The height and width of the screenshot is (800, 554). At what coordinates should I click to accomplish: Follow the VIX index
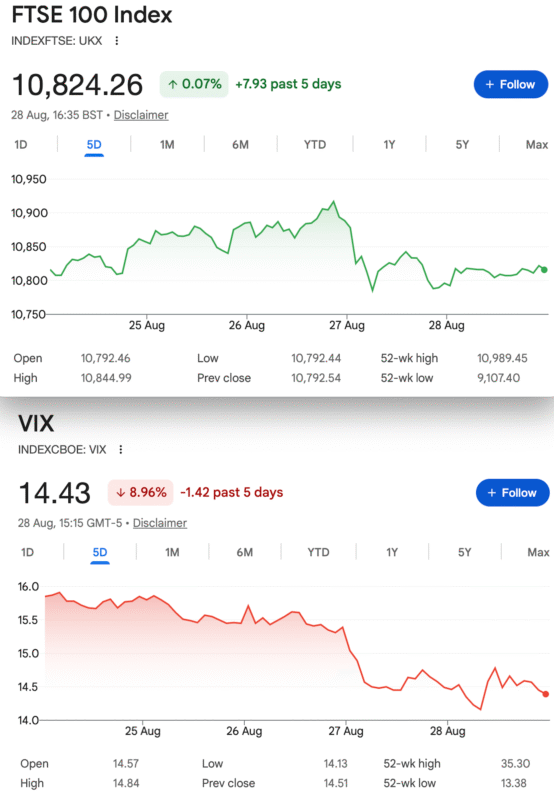tap(513, 492)
